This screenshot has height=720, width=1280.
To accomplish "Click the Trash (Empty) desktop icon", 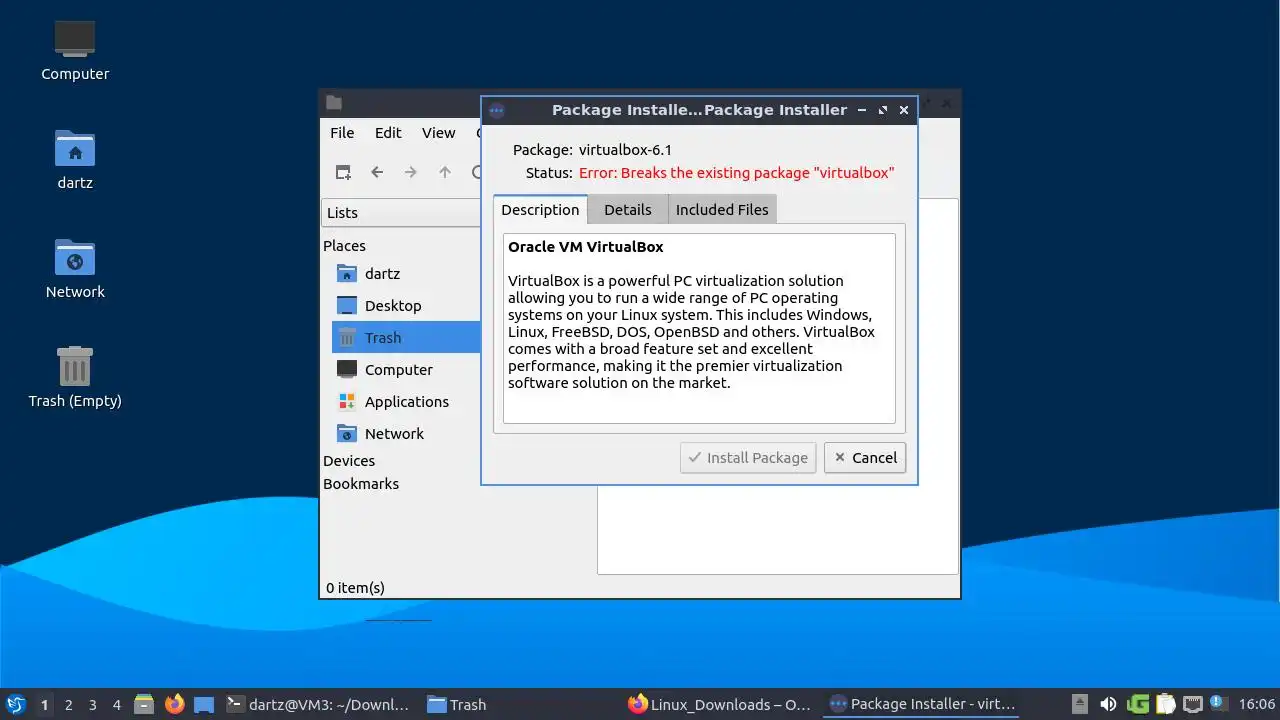I will pos(75,377).
